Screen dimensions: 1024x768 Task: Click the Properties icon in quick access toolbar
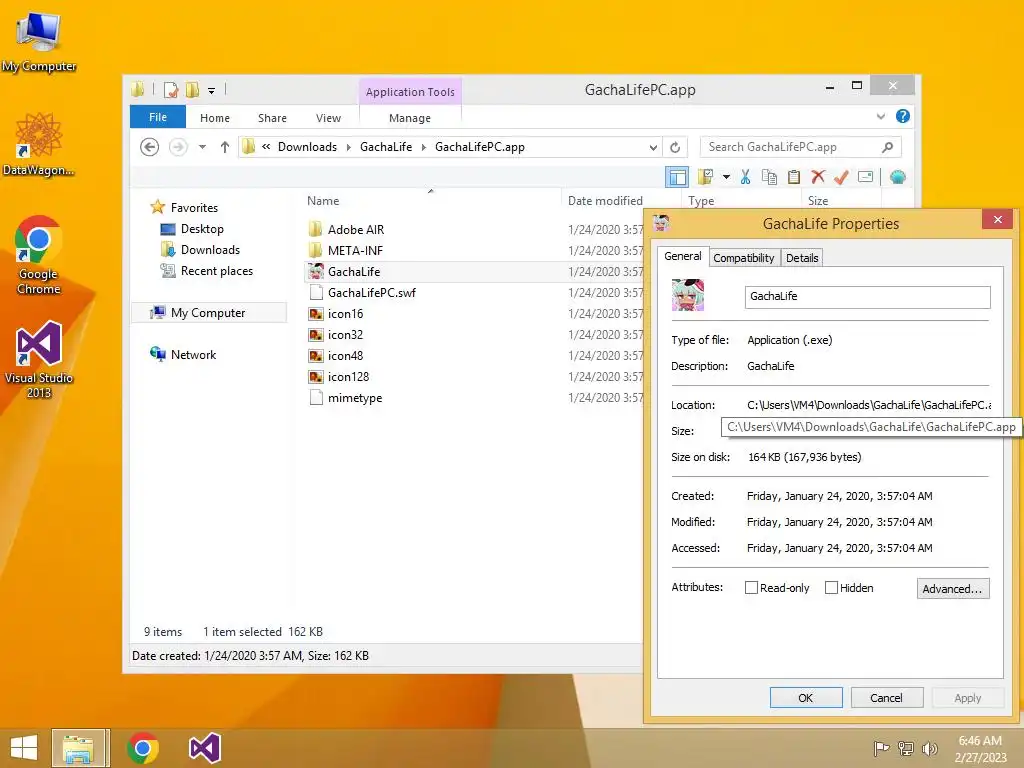coord(171,89)
